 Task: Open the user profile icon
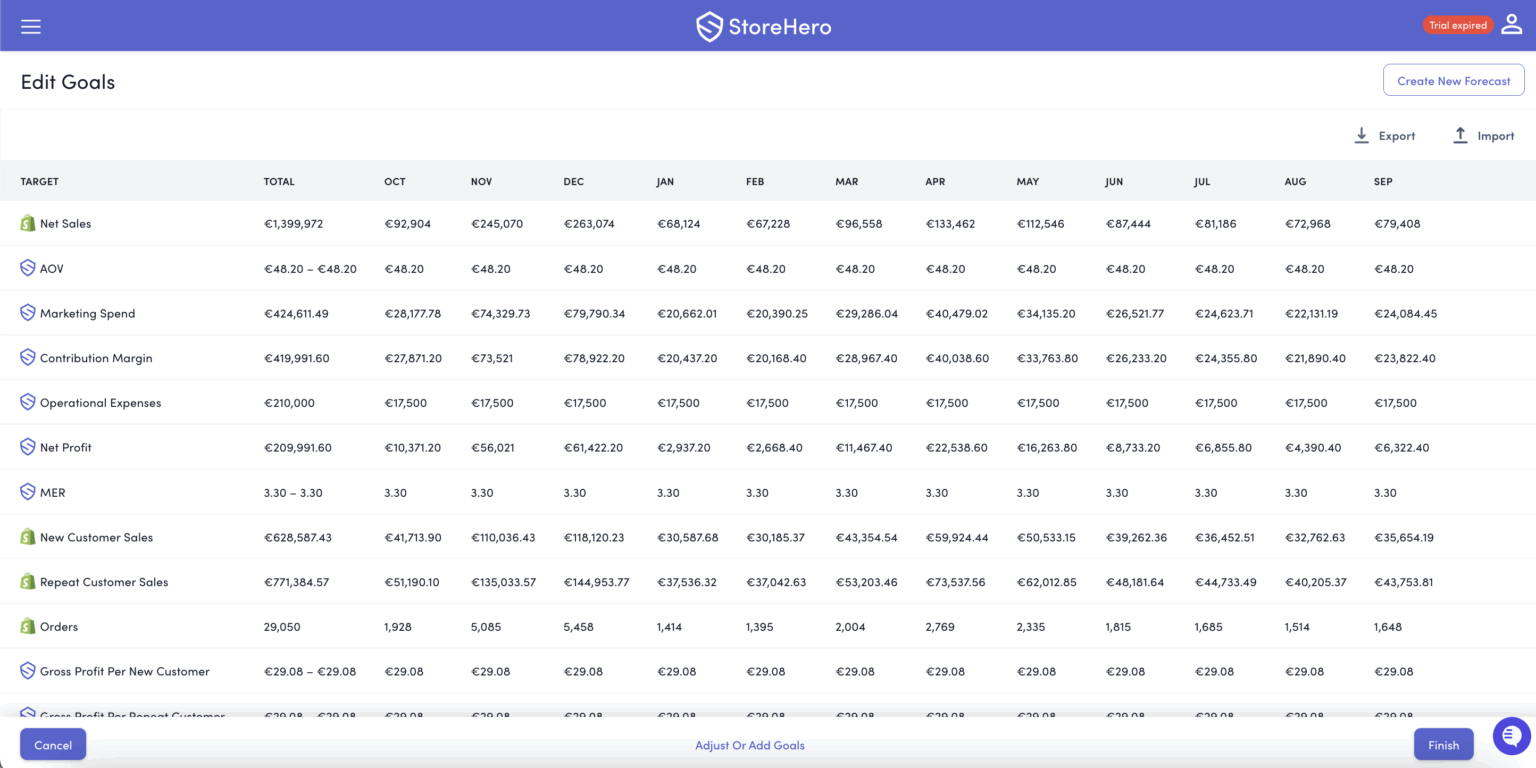[x=1511, y=24]
